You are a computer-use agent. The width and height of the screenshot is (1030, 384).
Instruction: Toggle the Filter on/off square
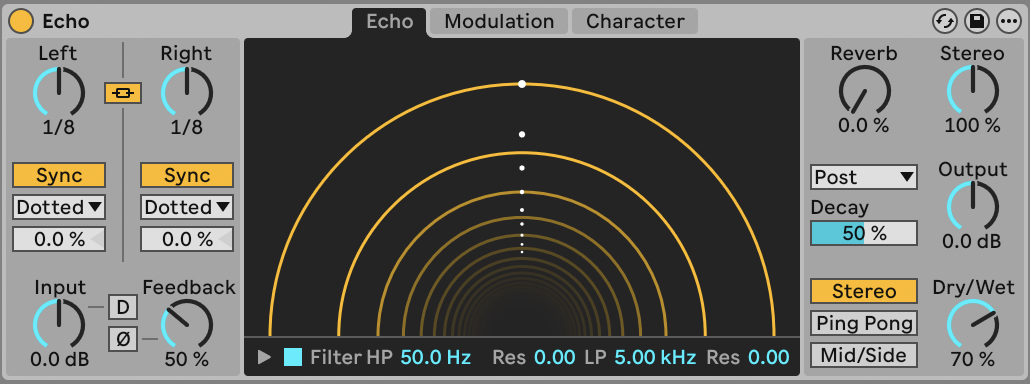pyautogui.click(x=293, y=357)
